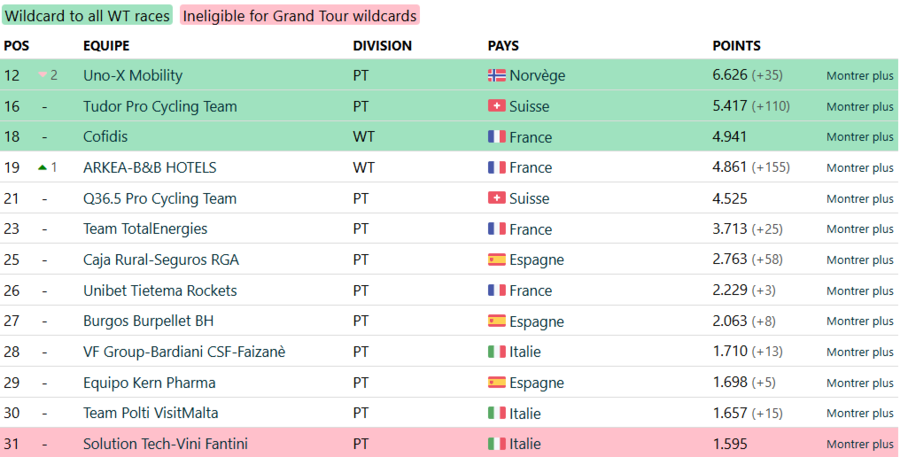Click the Spanish flag in the Caja Rural row
This screenshot has width=900, height=457.
coord(496,260)
